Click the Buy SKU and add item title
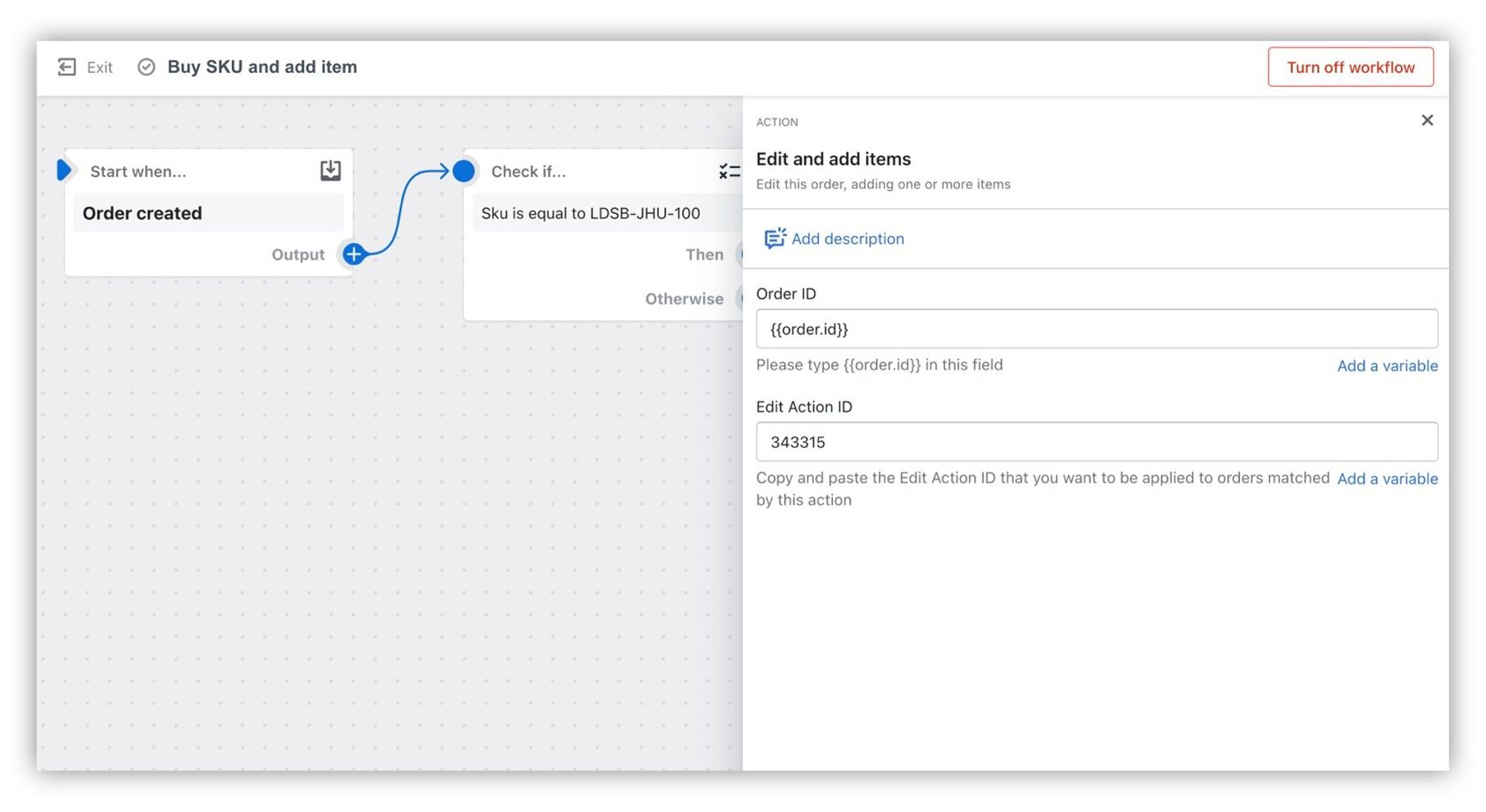This screenshot has height=812, width=1486. 262,67
